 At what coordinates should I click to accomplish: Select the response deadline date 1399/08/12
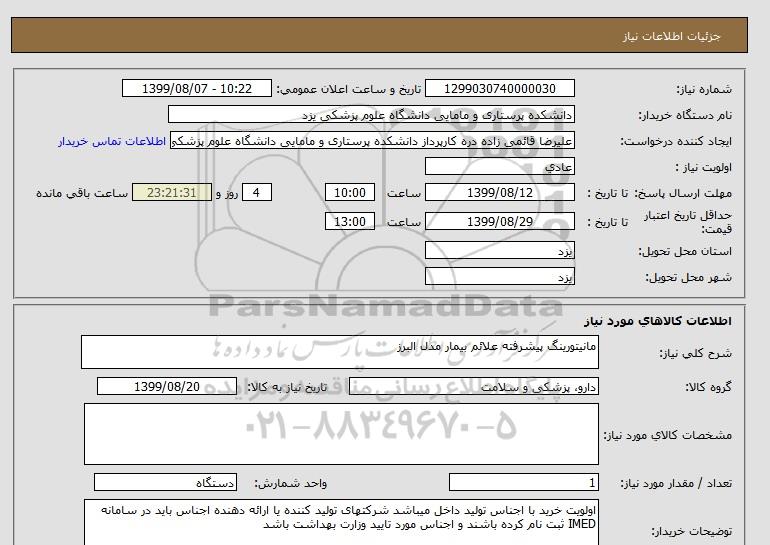[499, 192]
